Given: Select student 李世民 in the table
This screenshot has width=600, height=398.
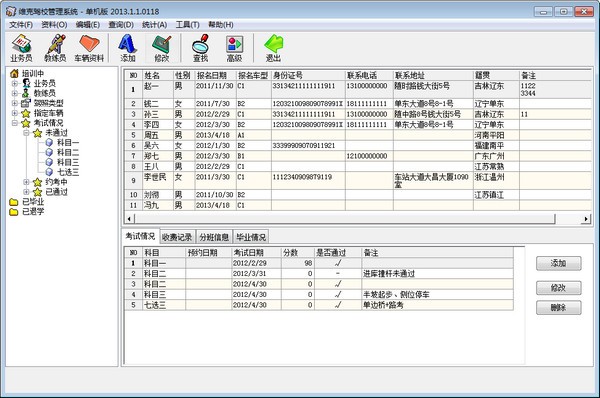Looking at the screenshot, I should (155, 177).
